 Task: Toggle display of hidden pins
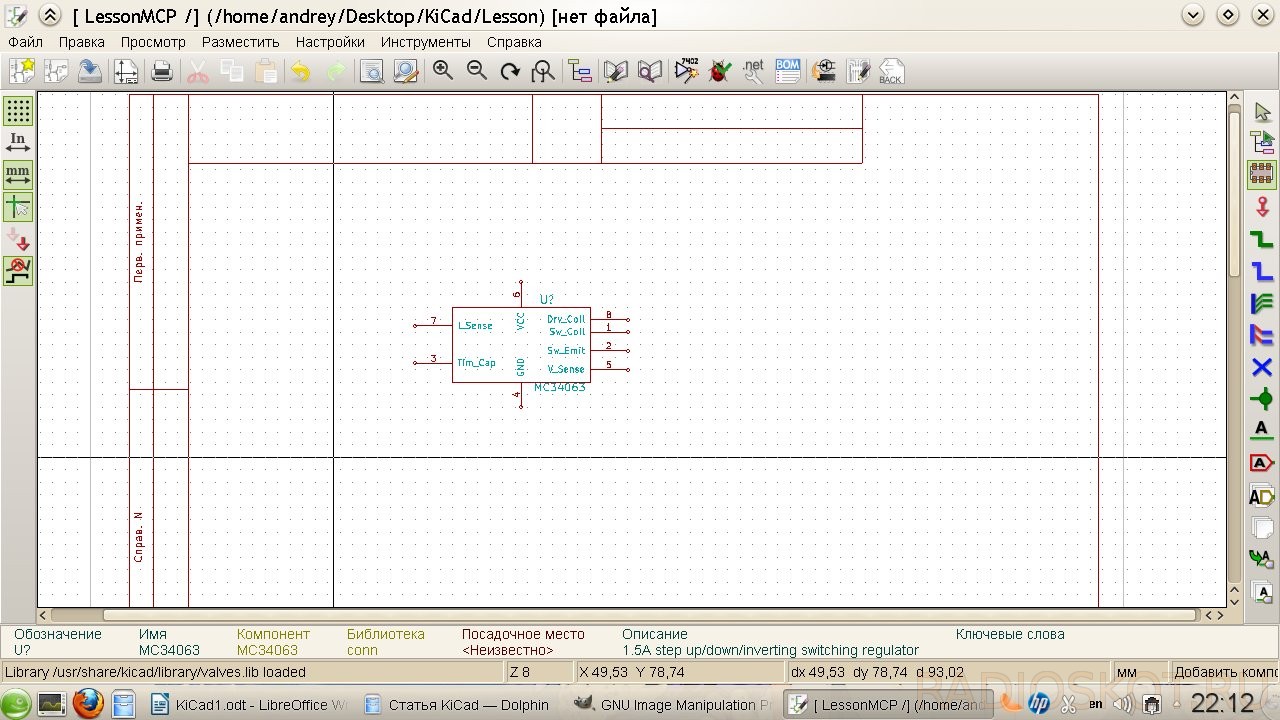[18, 239]
